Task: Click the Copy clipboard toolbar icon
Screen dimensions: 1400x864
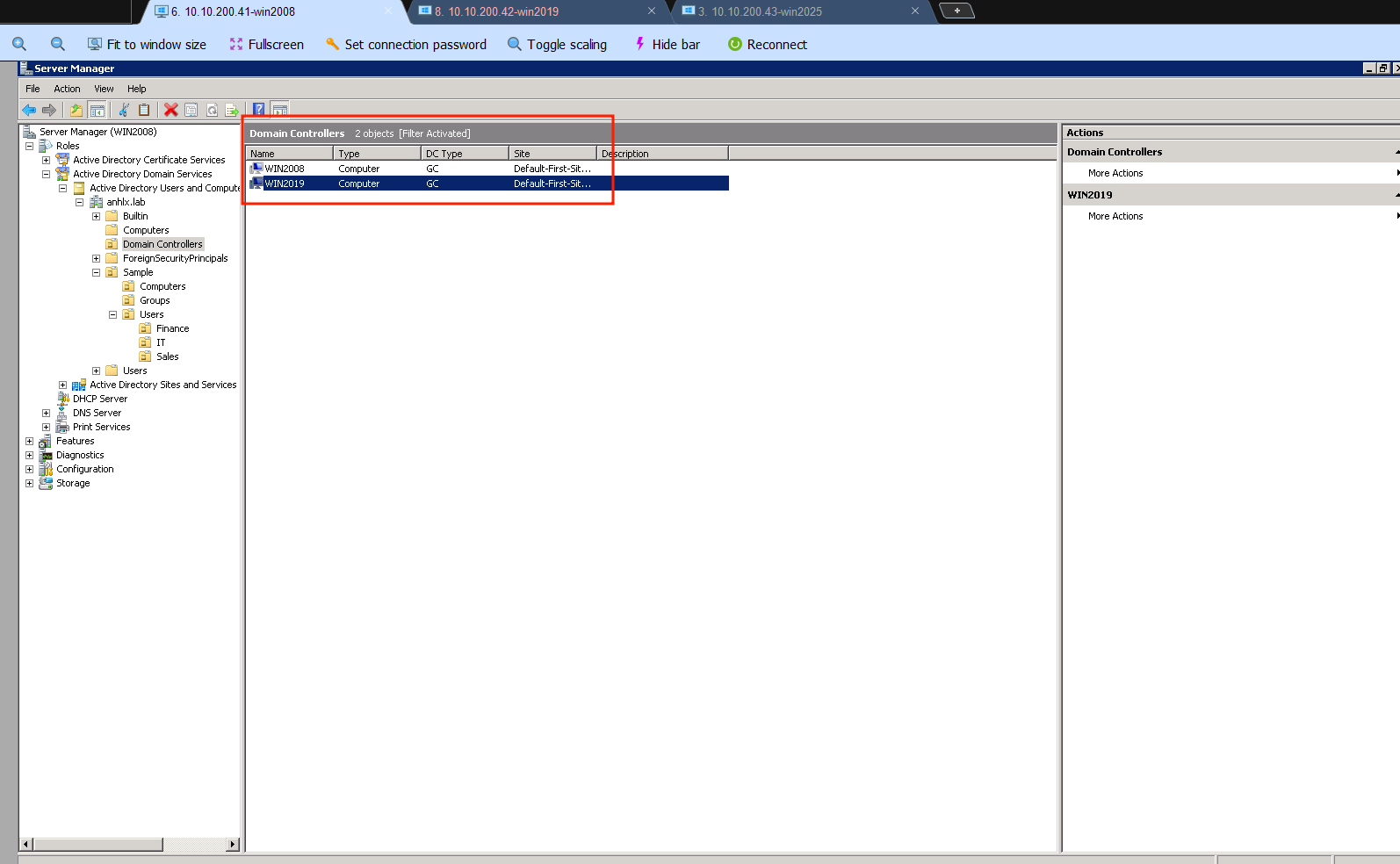Action: coord(144,110)
